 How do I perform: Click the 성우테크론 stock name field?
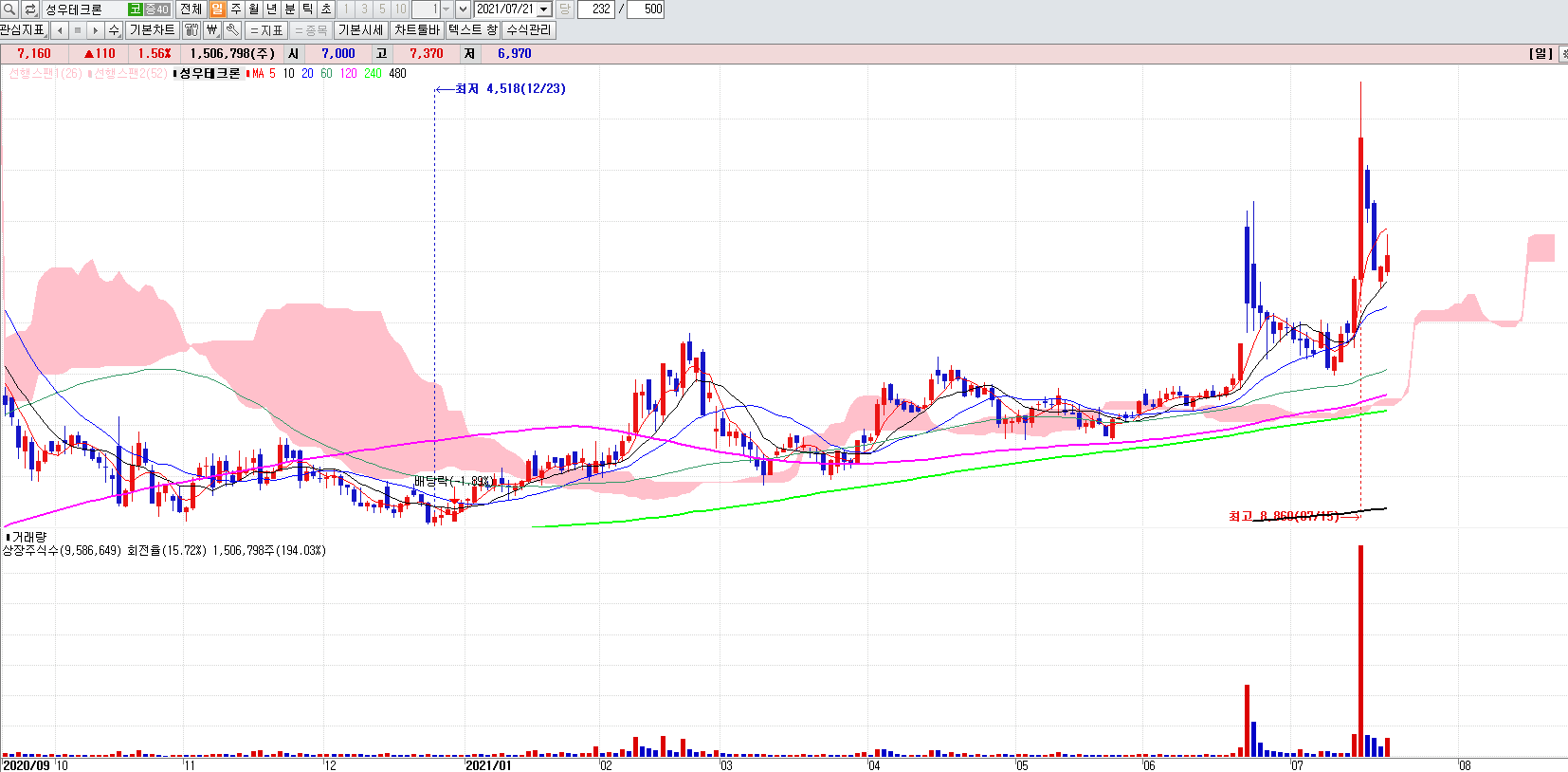pyautogui.click(x=84, y=9)
